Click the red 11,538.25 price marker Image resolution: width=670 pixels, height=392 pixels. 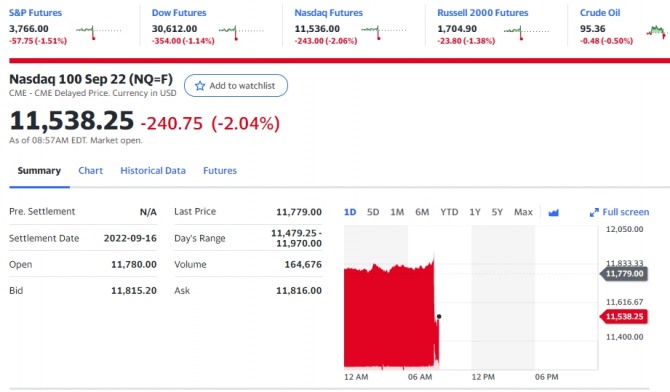tap(624, 317)
